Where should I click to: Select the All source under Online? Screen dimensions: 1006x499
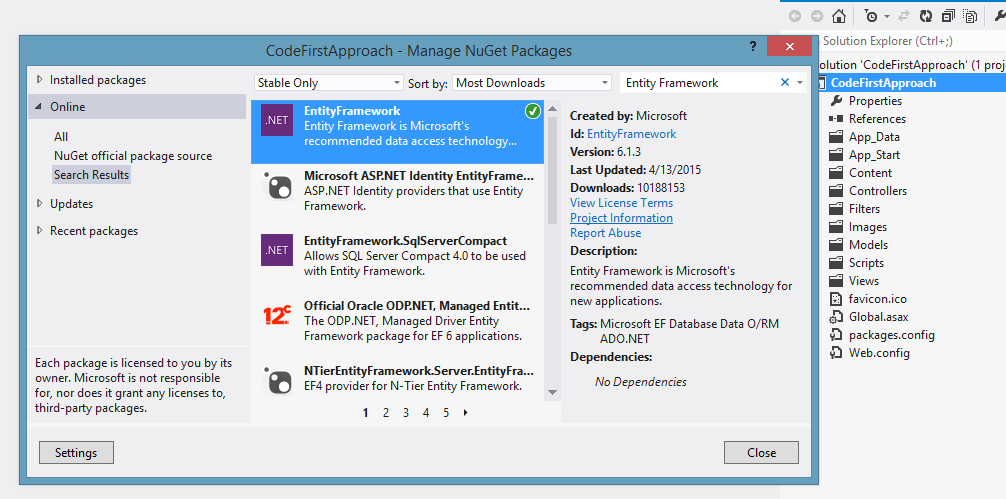coord(61,137)
